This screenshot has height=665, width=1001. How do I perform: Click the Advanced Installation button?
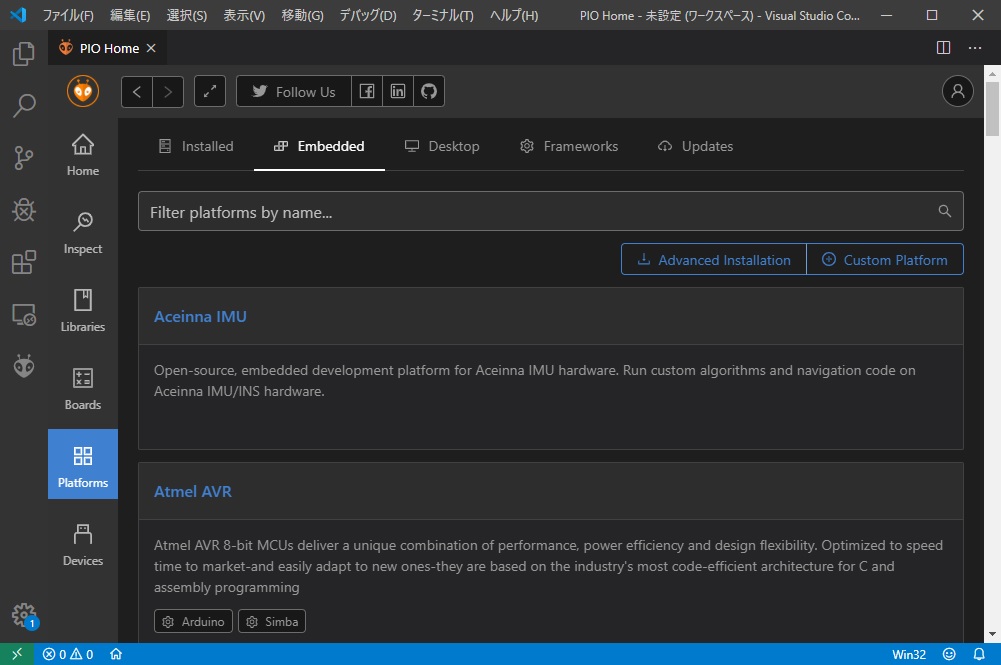pyautogui.click(x=714, y=259)
